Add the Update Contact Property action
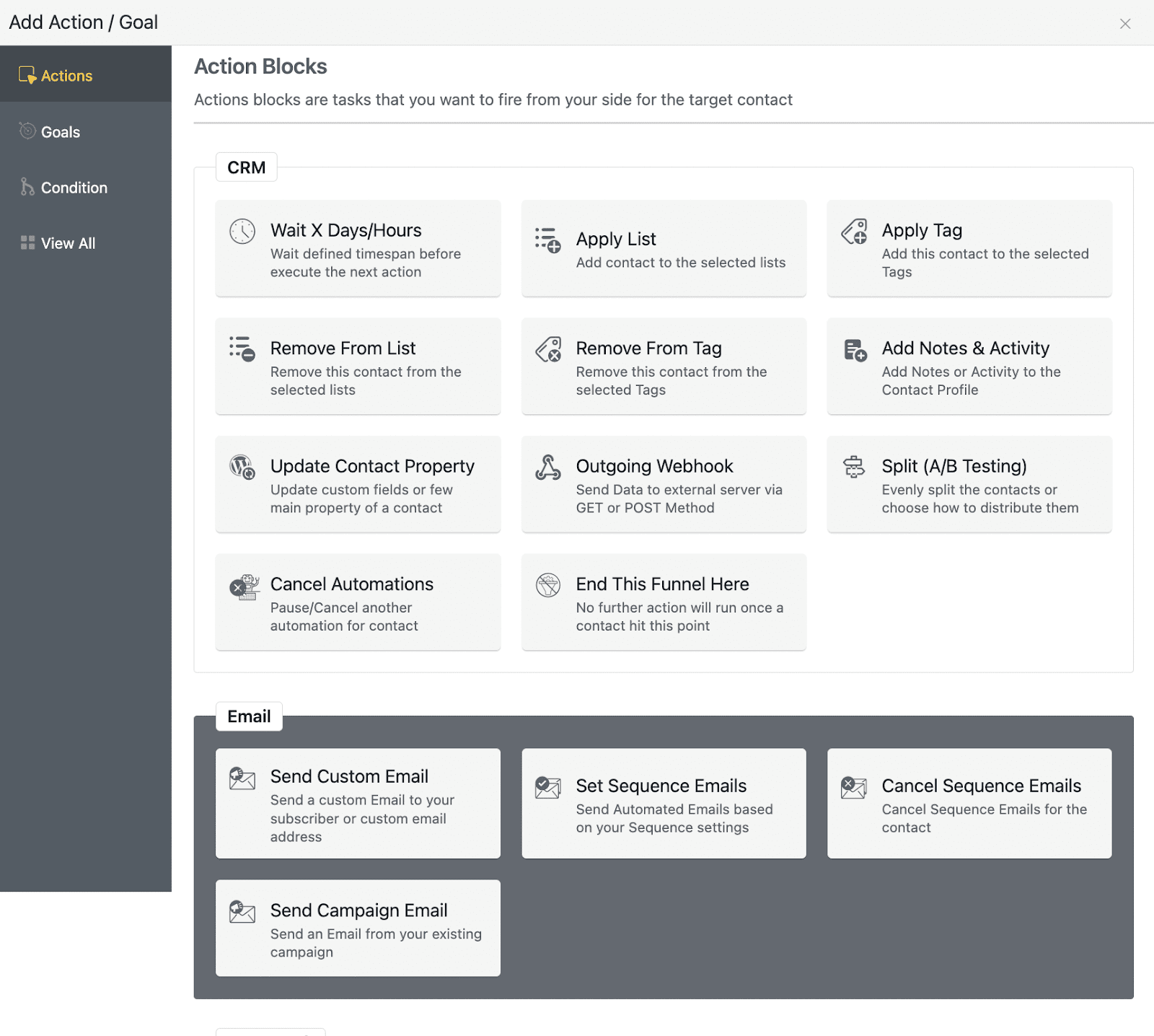Image resolution: width=1154 pixels, height=1036 pixels. tap(358, 485)
